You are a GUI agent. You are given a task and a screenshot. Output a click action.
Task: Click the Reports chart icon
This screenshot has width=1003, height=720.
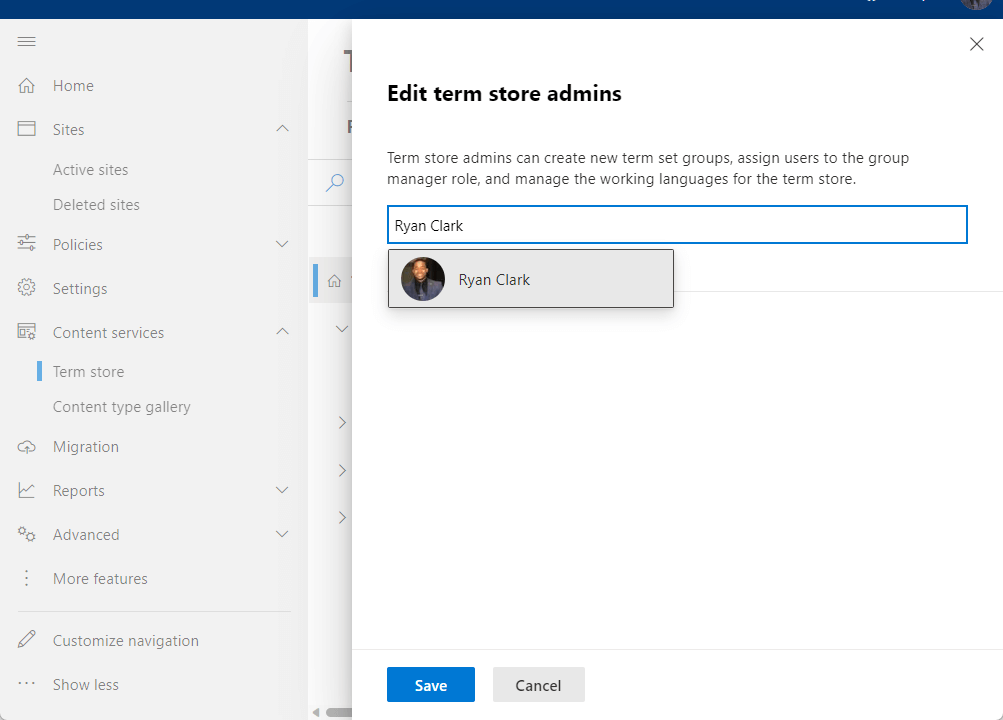(26, 490)
